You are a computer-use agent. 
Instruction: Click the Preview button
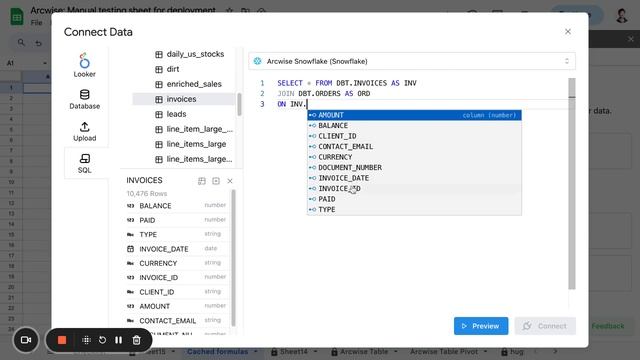481,326
